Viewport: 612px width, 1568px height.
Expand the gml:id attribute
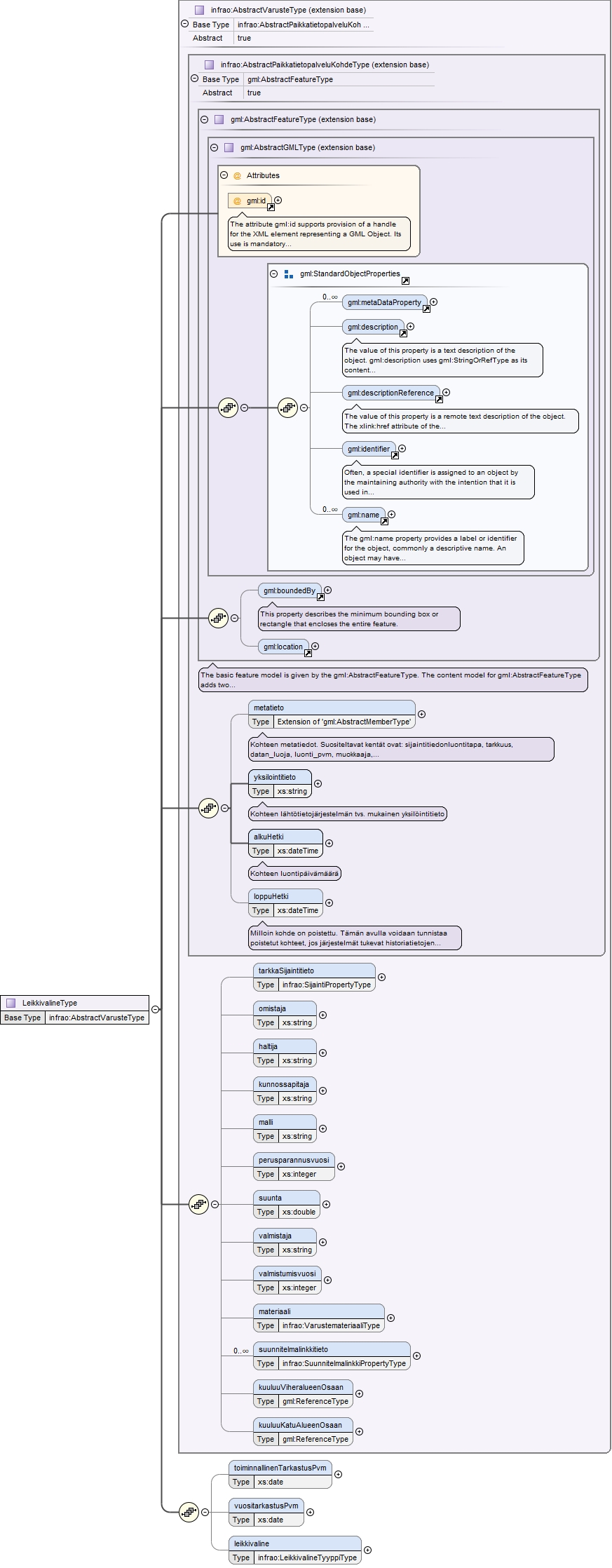click(278, 201)
